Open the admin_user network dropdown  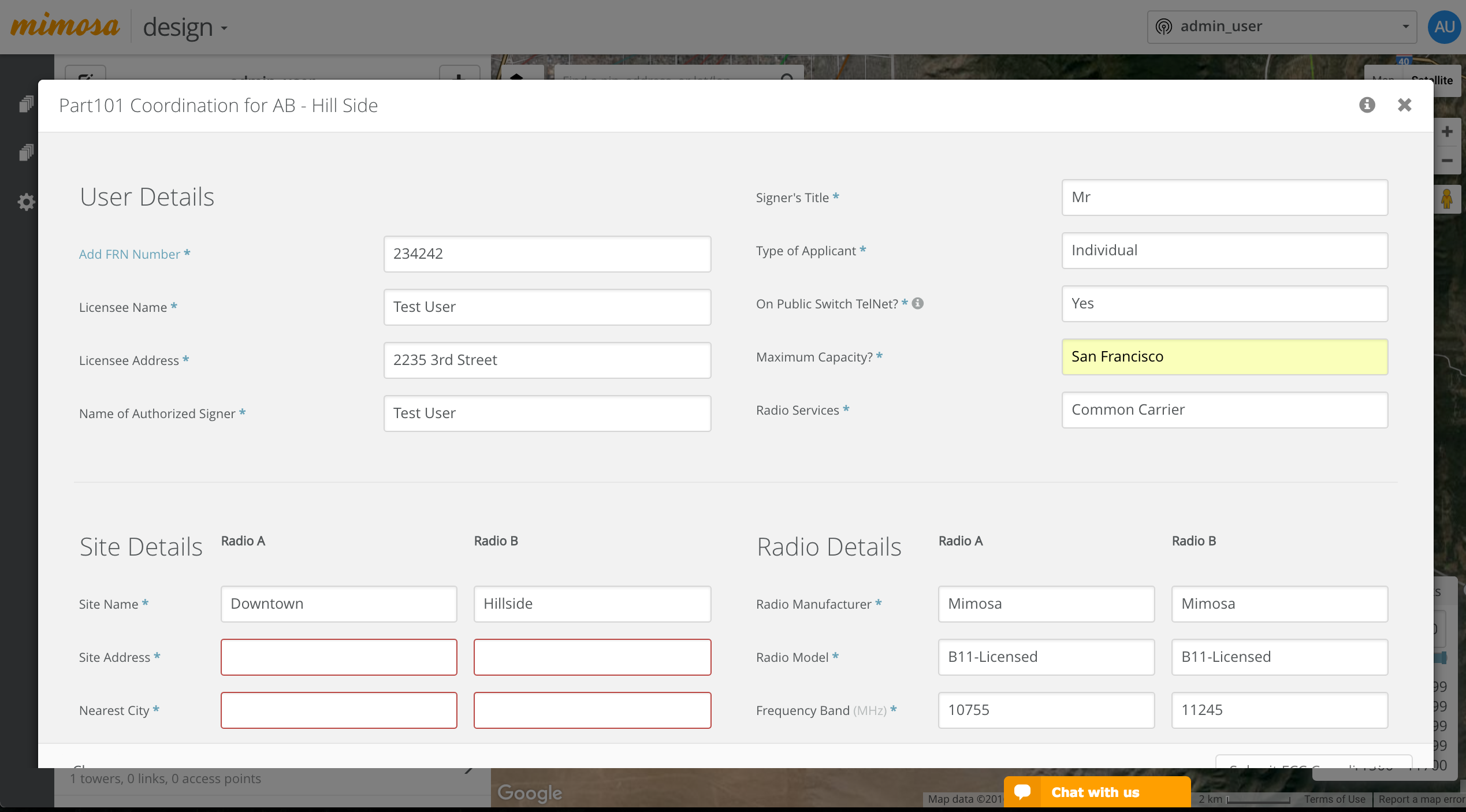[x=1281, y=27]
